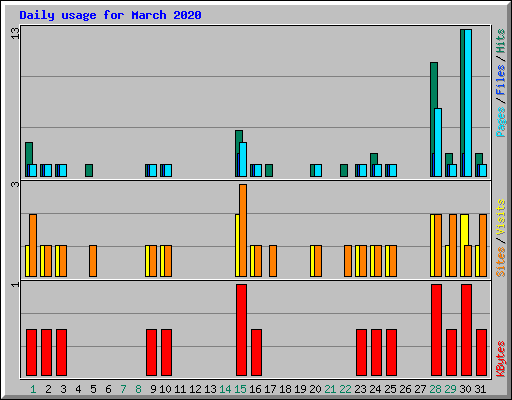
Task: Click the red KBytes bar for day 24
Action: [376, 352]
